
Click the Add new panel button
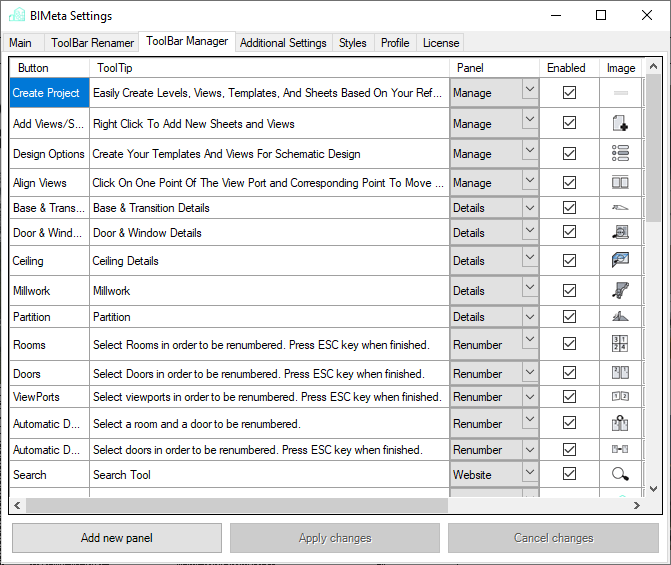(x=116, y=538)
